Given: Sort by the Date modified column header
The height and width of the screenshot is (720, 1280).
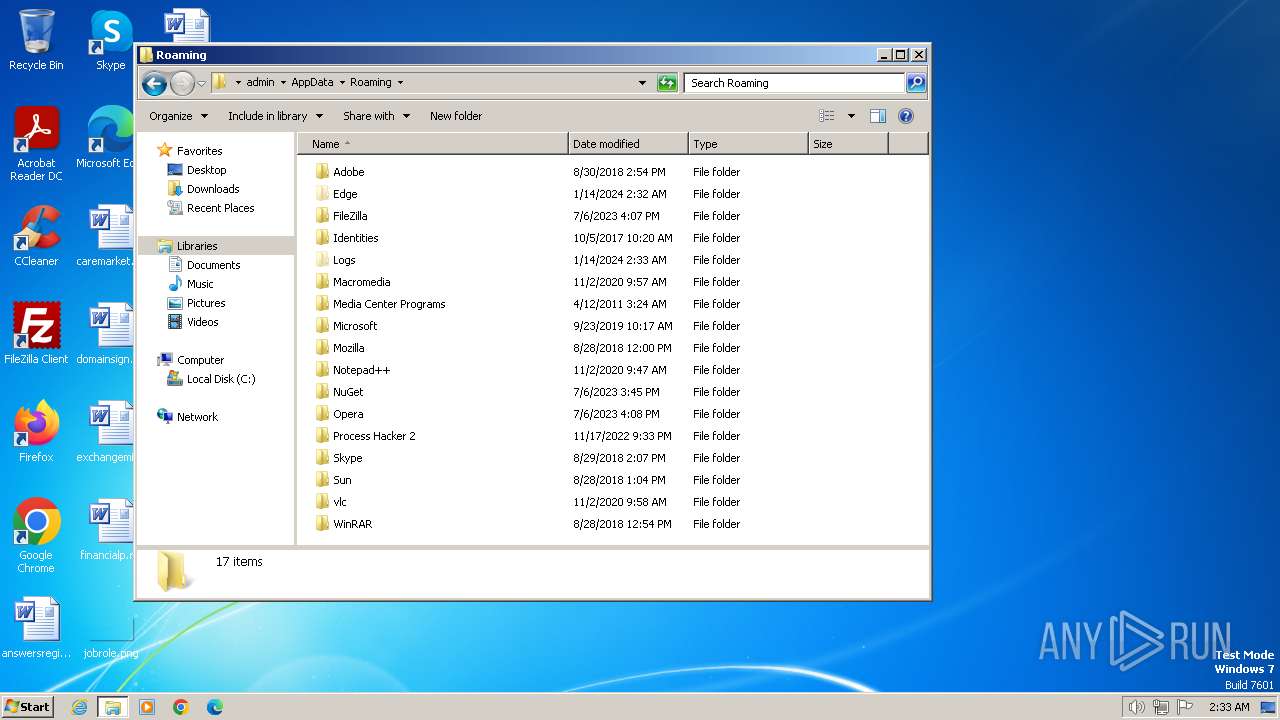Looking at the screenshot, I should (628, 144).
